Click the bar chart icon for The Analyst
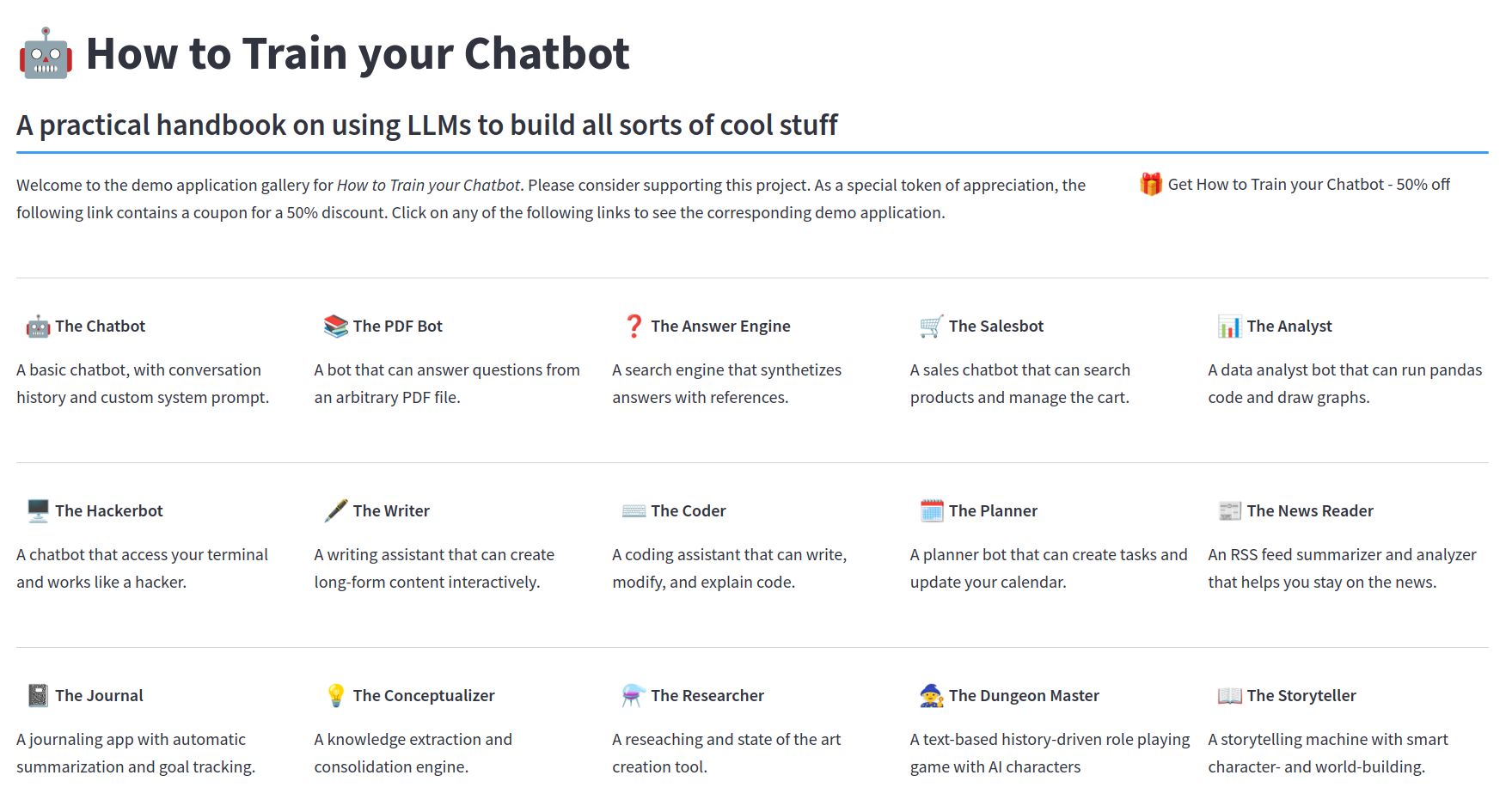This screenshot has height=812, width=1512. [1229, 327]
